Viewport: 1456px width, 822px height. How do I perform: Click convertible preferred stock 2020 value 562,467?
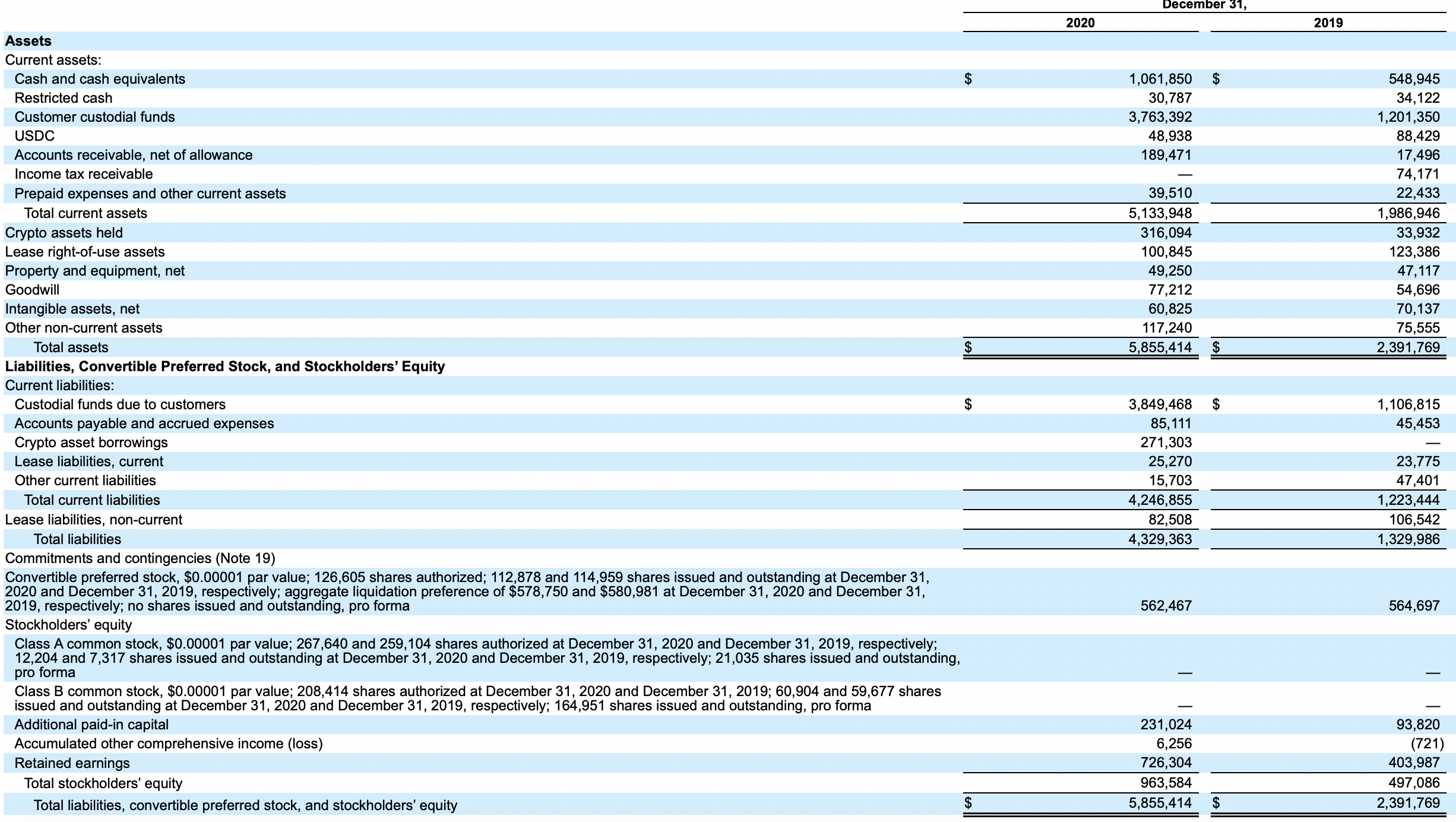(1166, 606)
